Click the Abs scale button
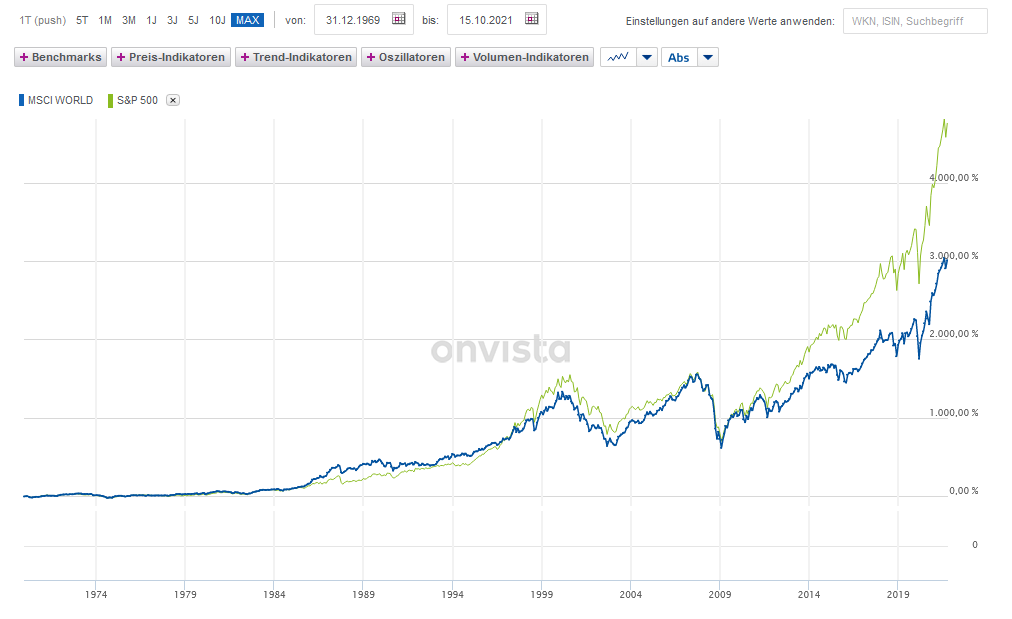1012x619 pixels. (x=679, y=57)
